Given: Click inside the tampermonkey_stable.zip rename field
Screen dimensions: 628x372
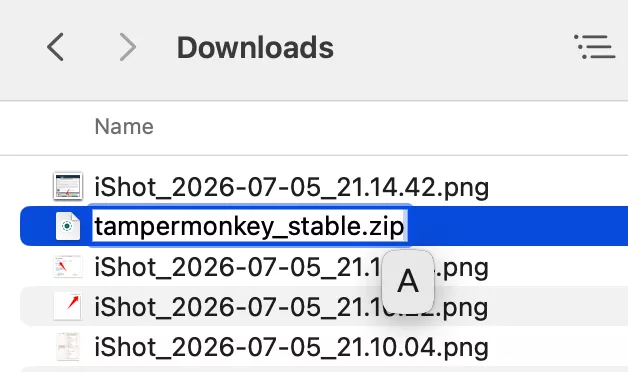Looking at the screenshot, I should 250,226.
